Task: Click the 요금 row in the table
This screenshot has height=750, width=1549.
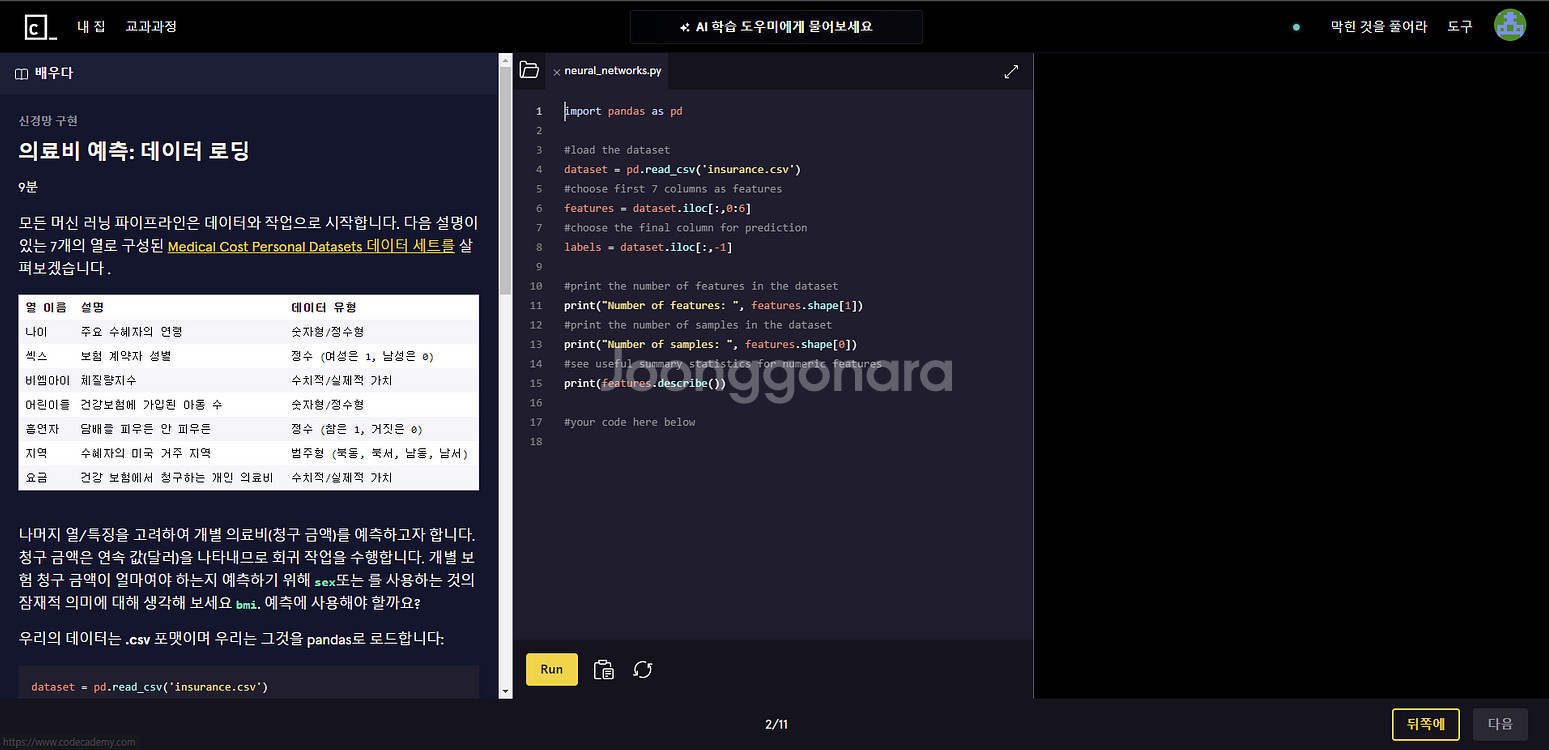Action: coord(249,478)
